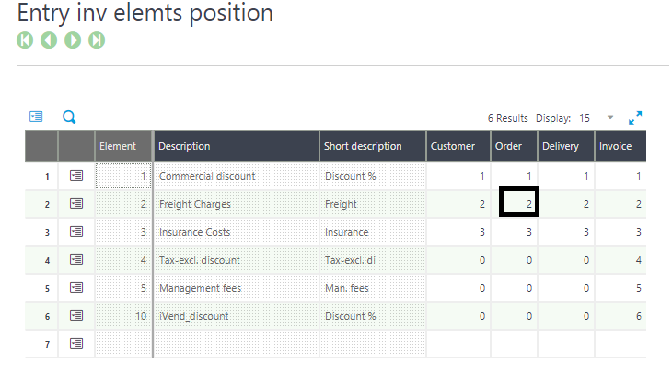
Task: Go to the first record using the green arrow
Action: click(25, 41)
